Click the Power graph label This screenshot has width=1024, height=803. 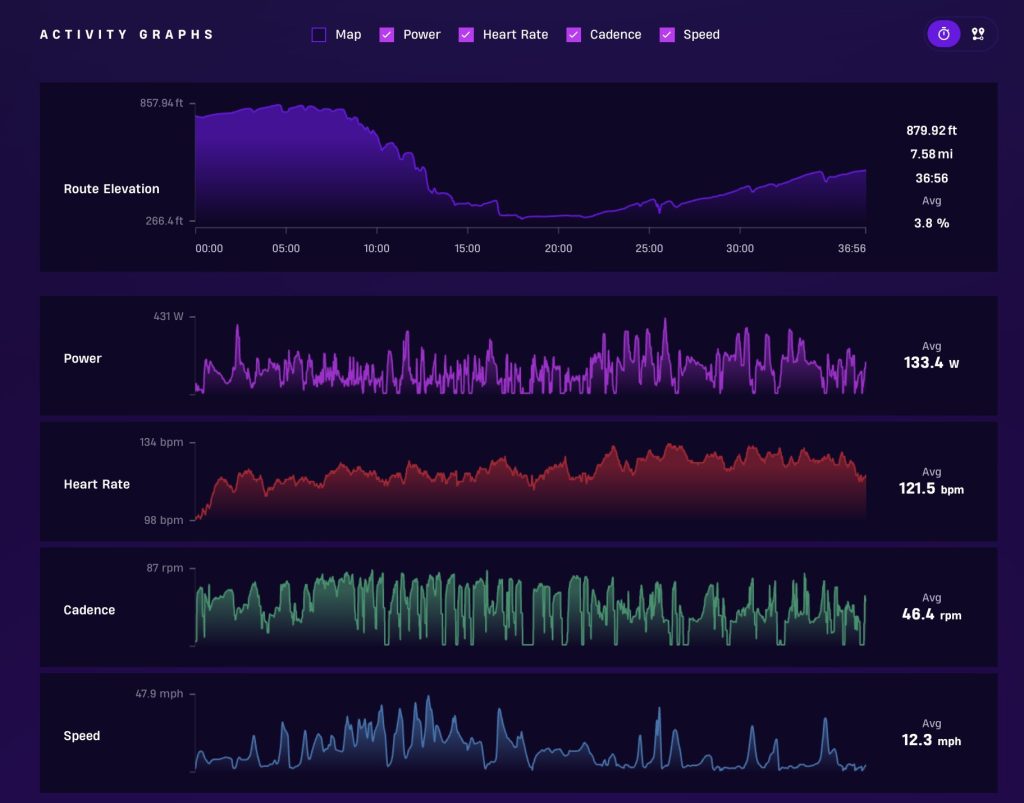[82, 358]
